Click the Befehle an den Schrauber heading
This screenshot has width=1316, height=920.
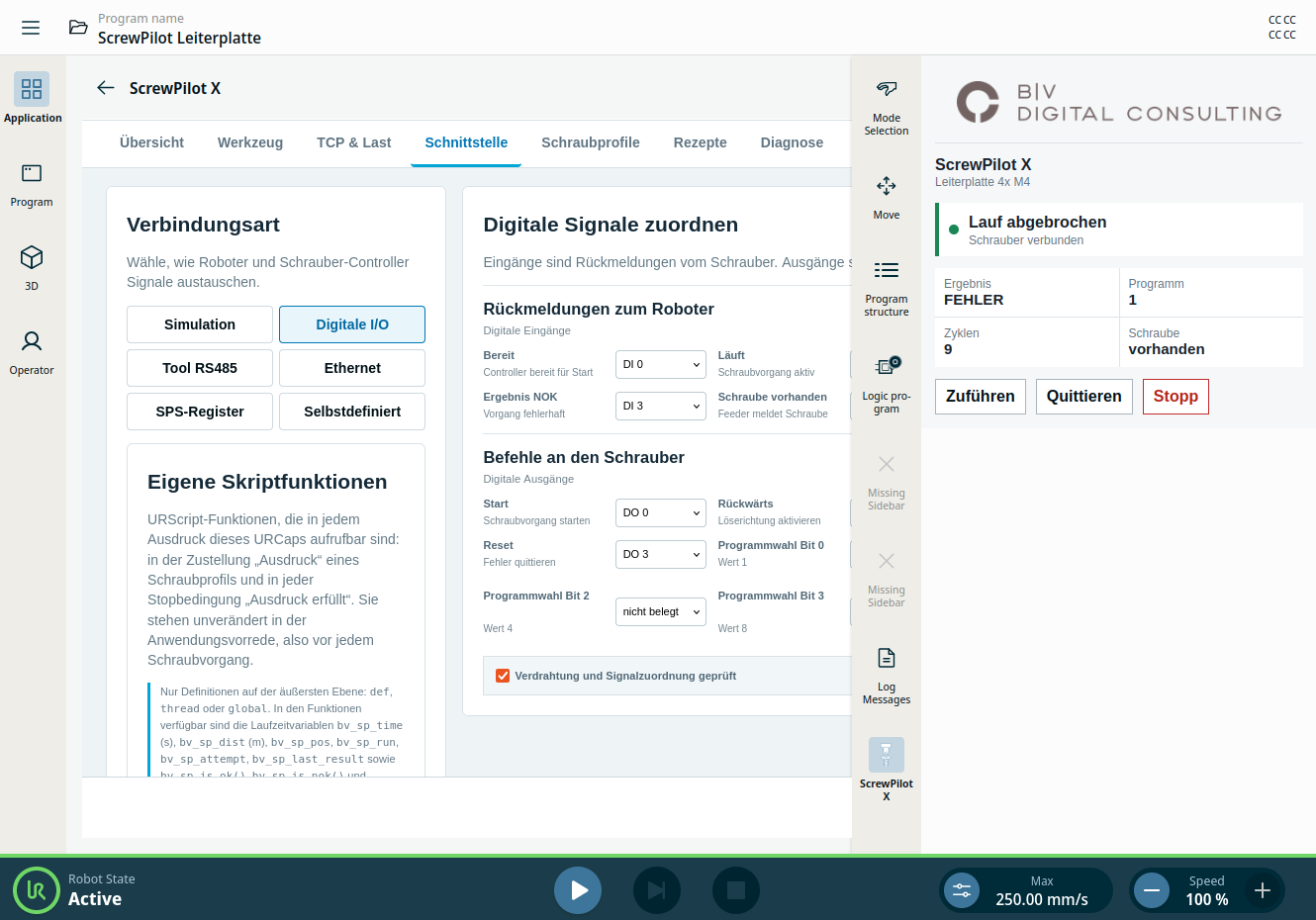coord(584,457)
